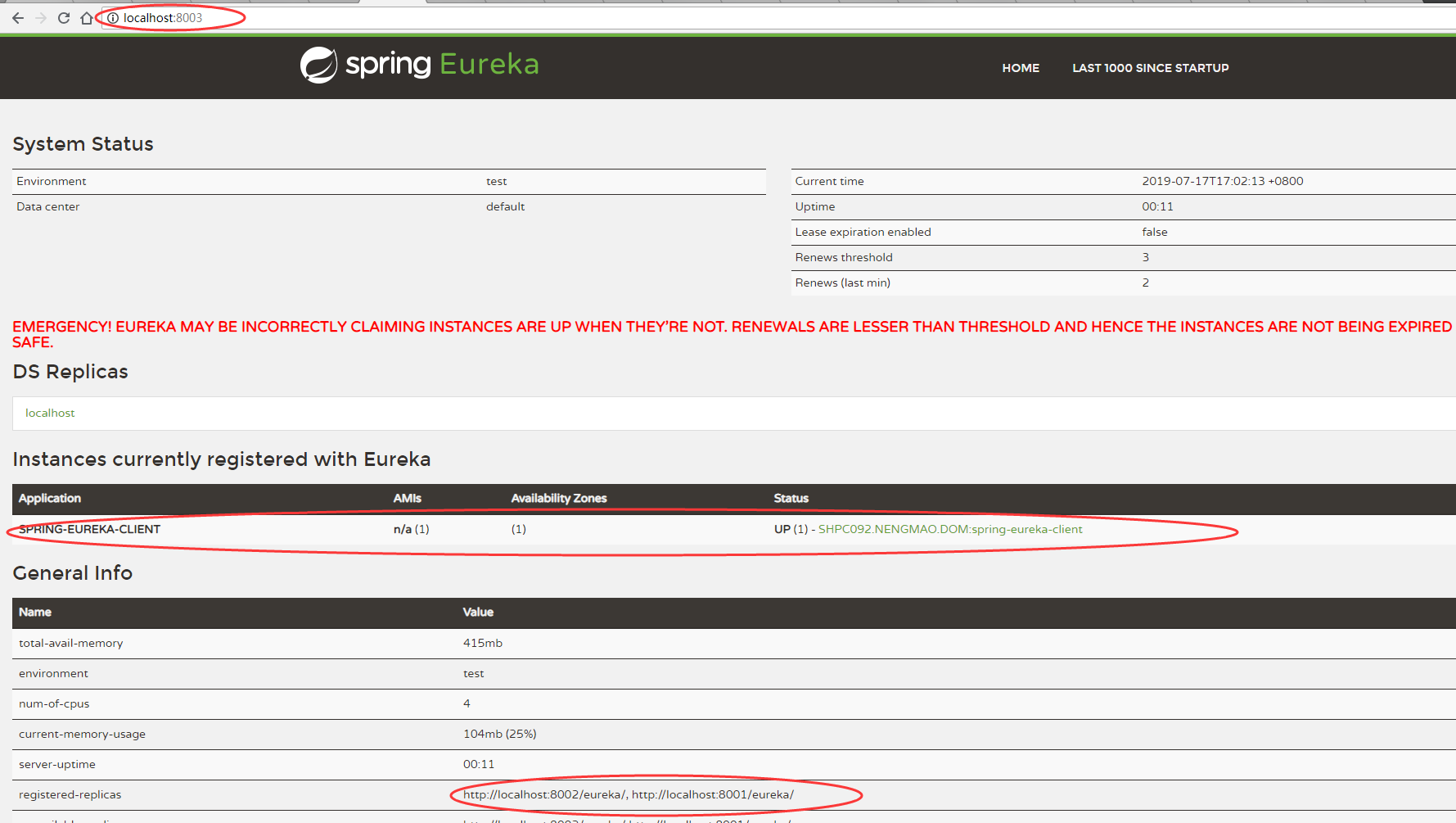The image size is (1456, 823).
Task: Reload the page with refresh icon
Action: 64,18
